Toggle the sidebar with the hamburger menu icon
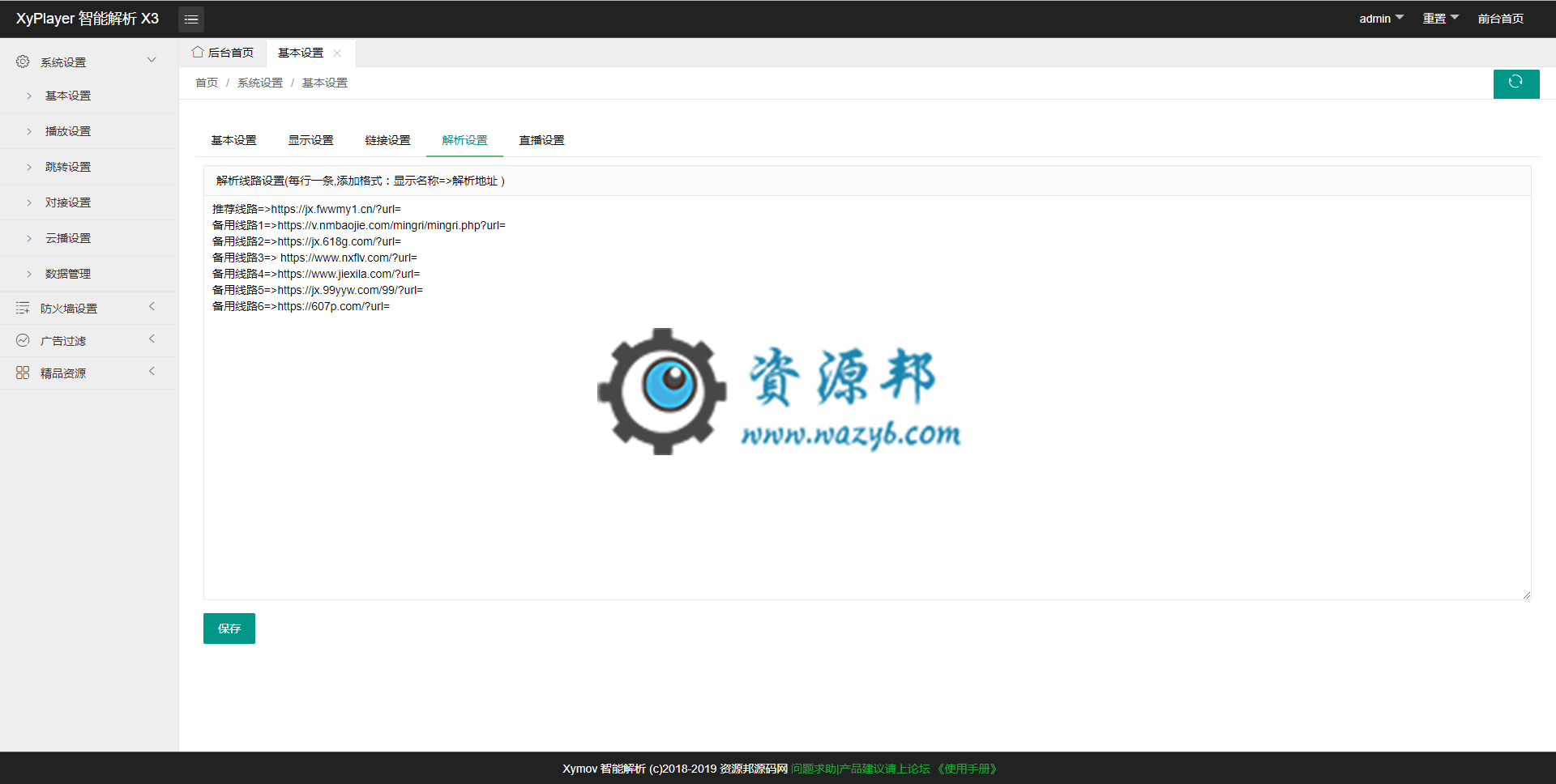 pos(191,19)
